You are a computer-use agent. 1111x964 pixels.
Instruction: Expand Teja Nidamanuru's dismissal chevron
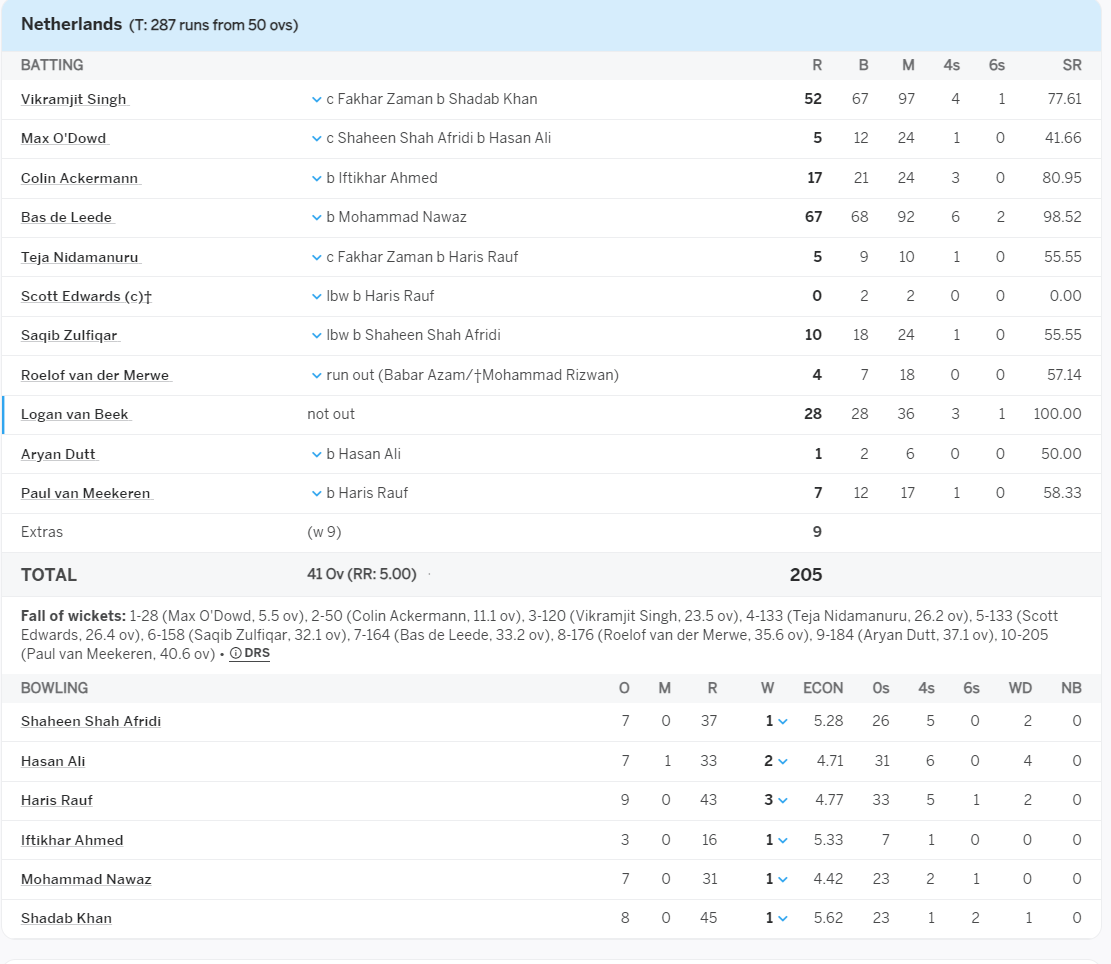pyautogui.click(x=316, y=257)
